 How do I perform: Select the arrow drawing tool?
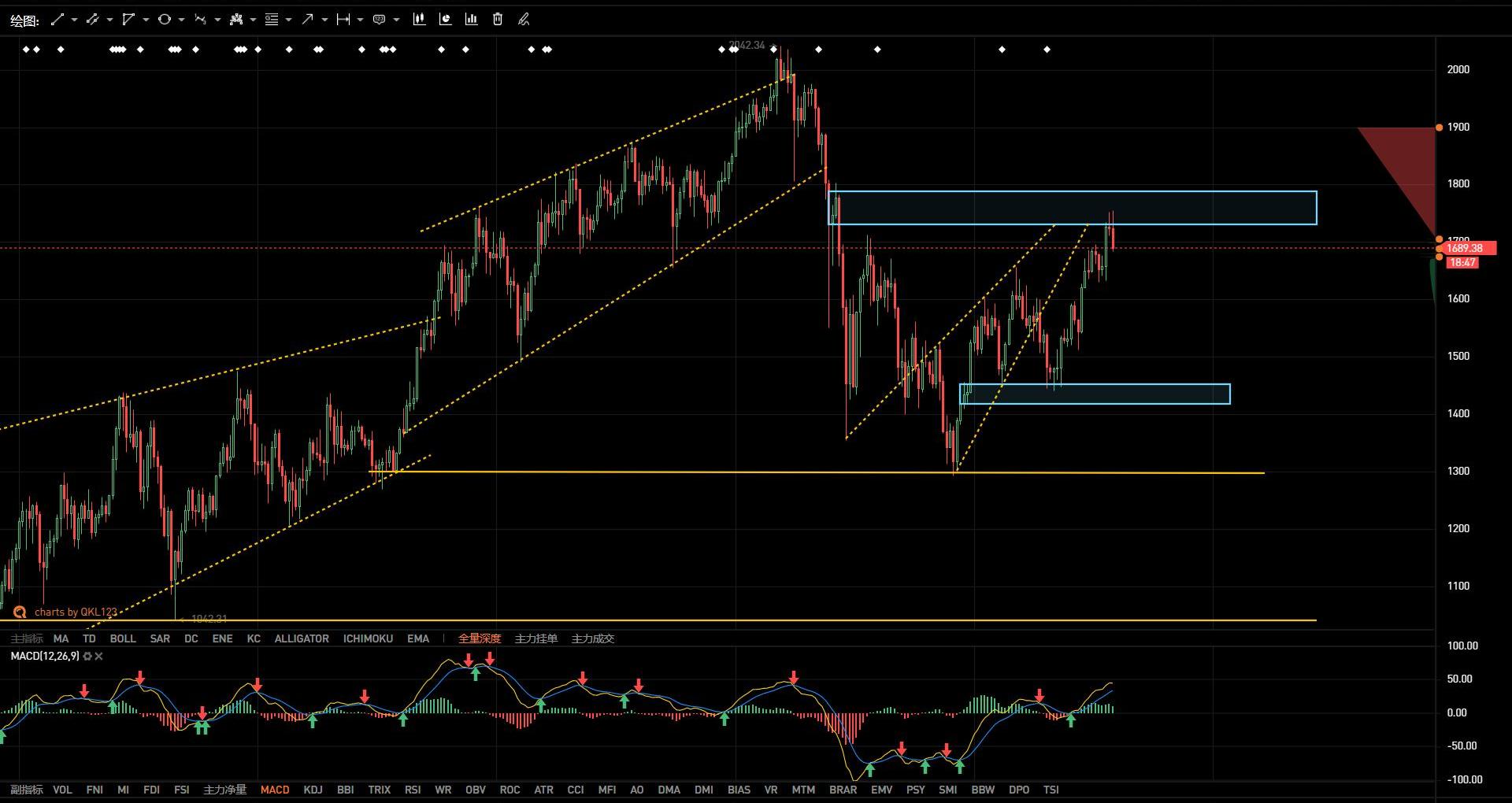(307, 20)
